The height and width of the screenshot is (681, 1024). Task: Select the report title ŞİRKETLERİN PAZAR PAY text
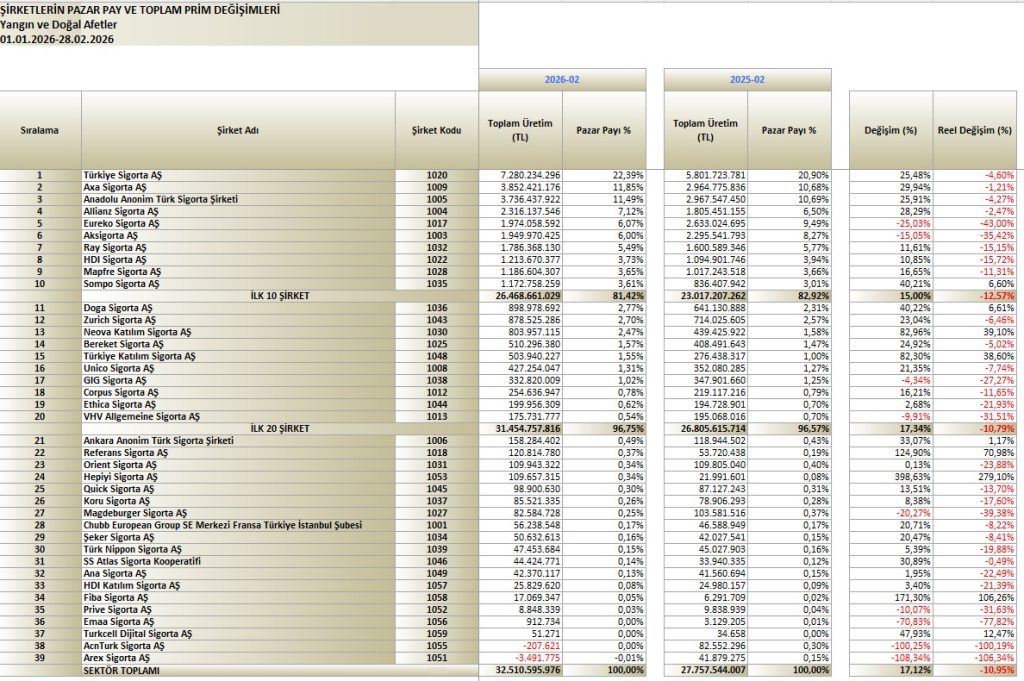(140, 9)
